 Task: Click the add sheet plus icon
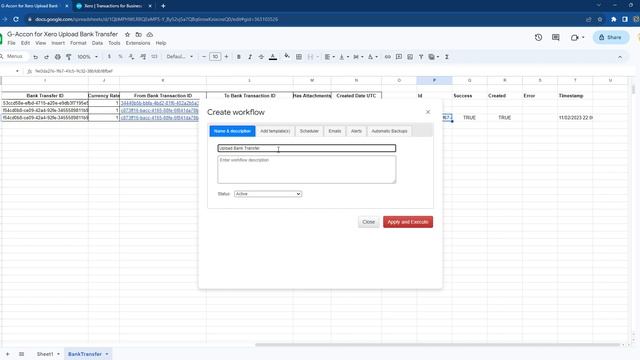click(x=8, y=354)
